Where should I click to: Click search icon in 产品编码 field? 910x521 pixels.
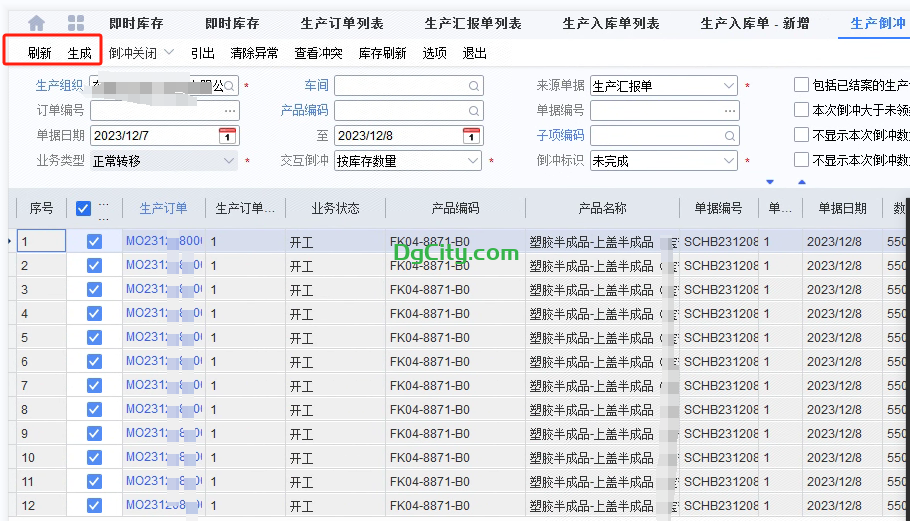click(x=473, y=111)
